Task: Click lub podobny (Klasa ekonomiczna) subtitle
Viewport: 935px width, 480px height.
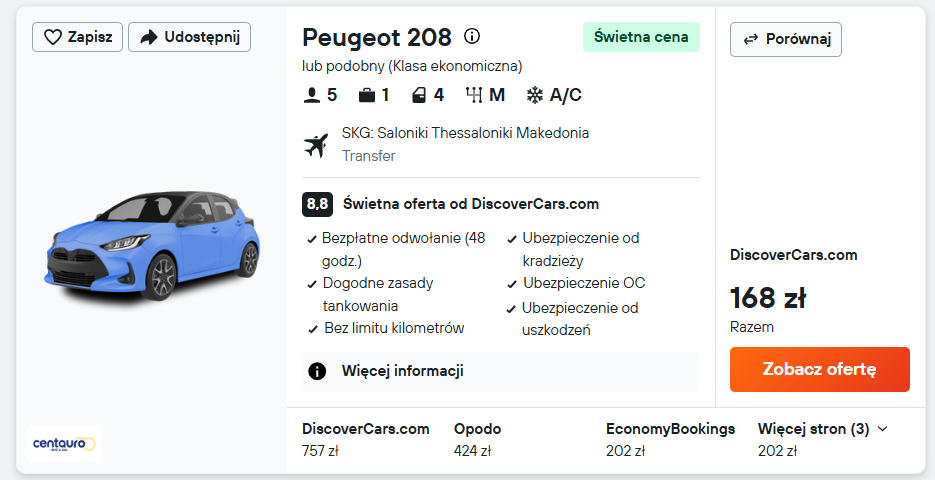Action: [x=412, y=66]
